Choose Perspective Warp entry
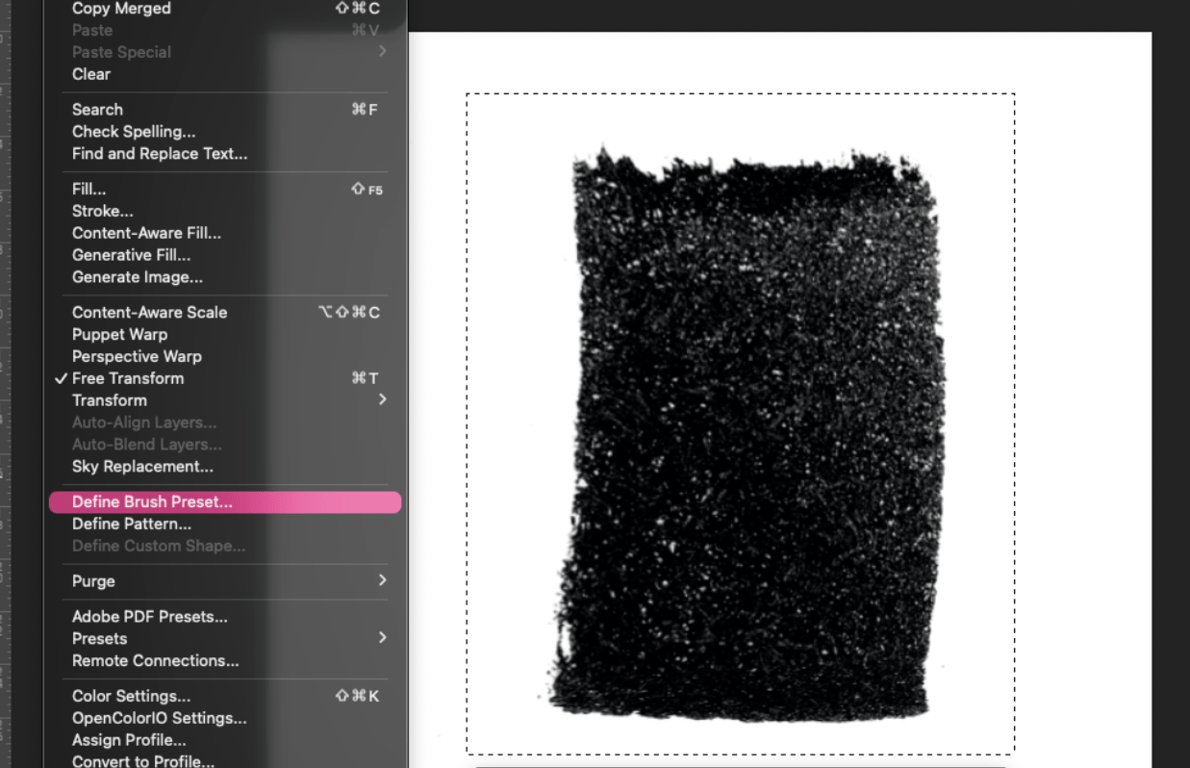 click(x=225, y=356)
